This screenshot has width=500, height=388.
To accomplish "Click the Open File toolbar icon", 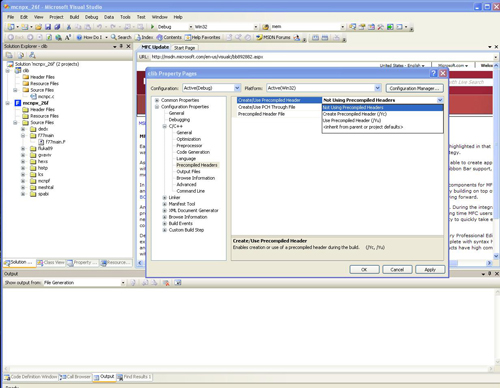I will (38, 27).
